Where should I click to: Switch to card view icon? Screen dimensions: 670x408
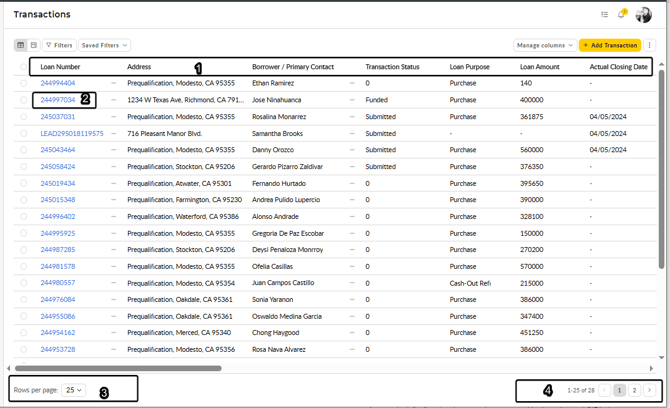pyautogui.click(x=34, y=45)
